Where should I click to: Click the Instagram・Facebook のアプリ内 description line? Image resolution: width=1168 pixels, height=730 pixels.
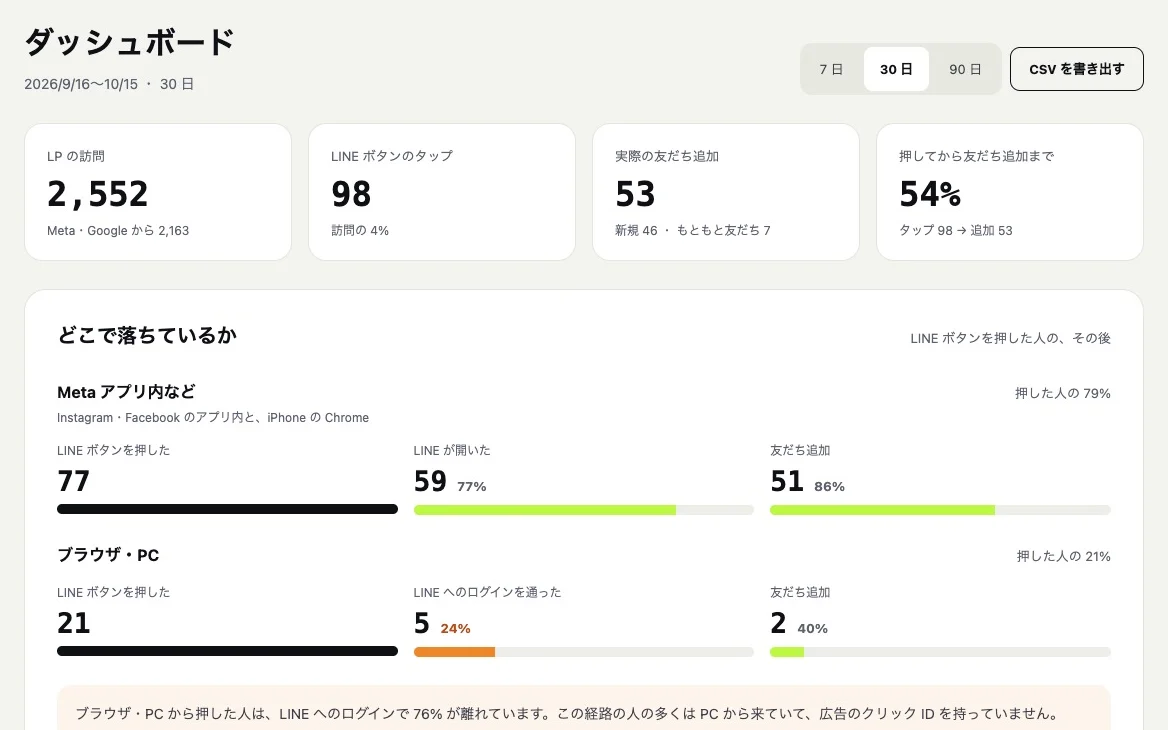213,418
